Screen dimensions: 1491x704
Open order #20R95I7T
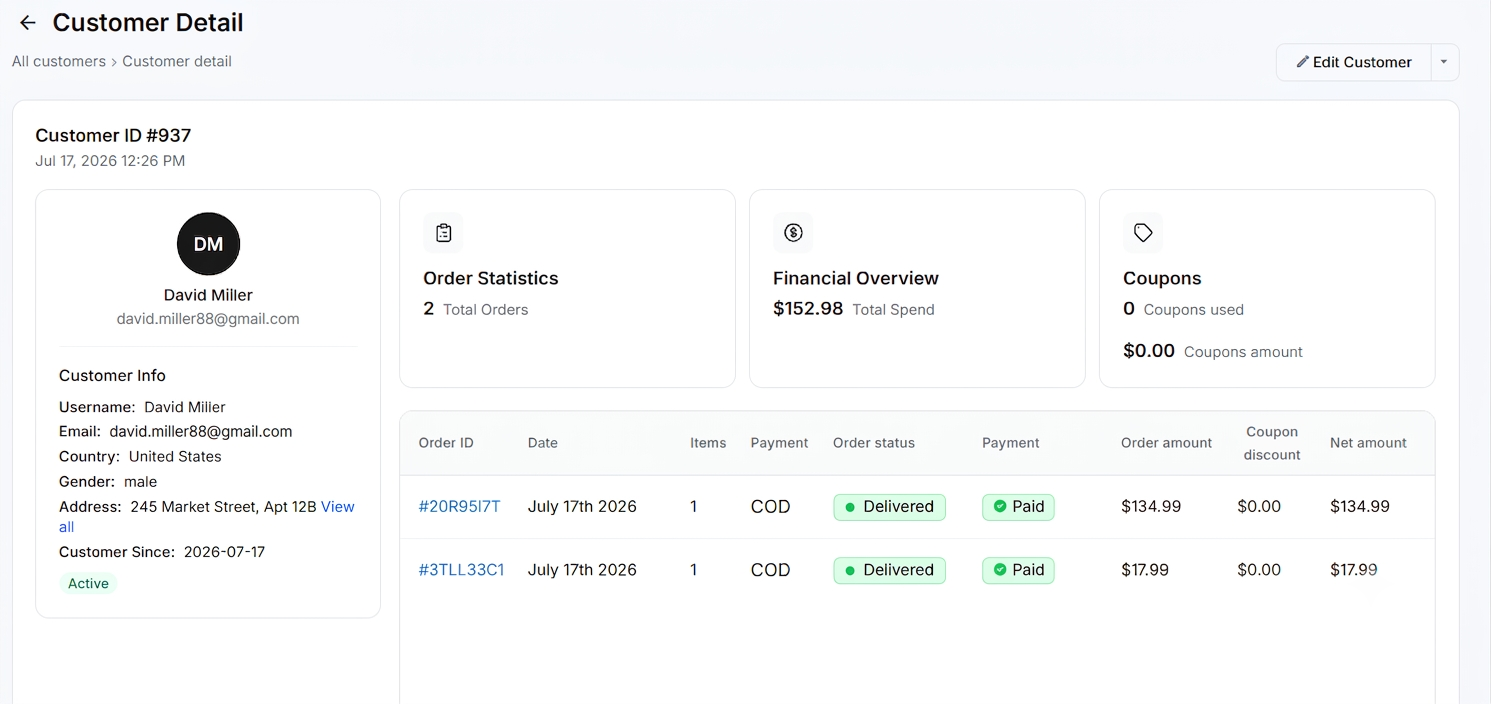[x=460, y=506]
